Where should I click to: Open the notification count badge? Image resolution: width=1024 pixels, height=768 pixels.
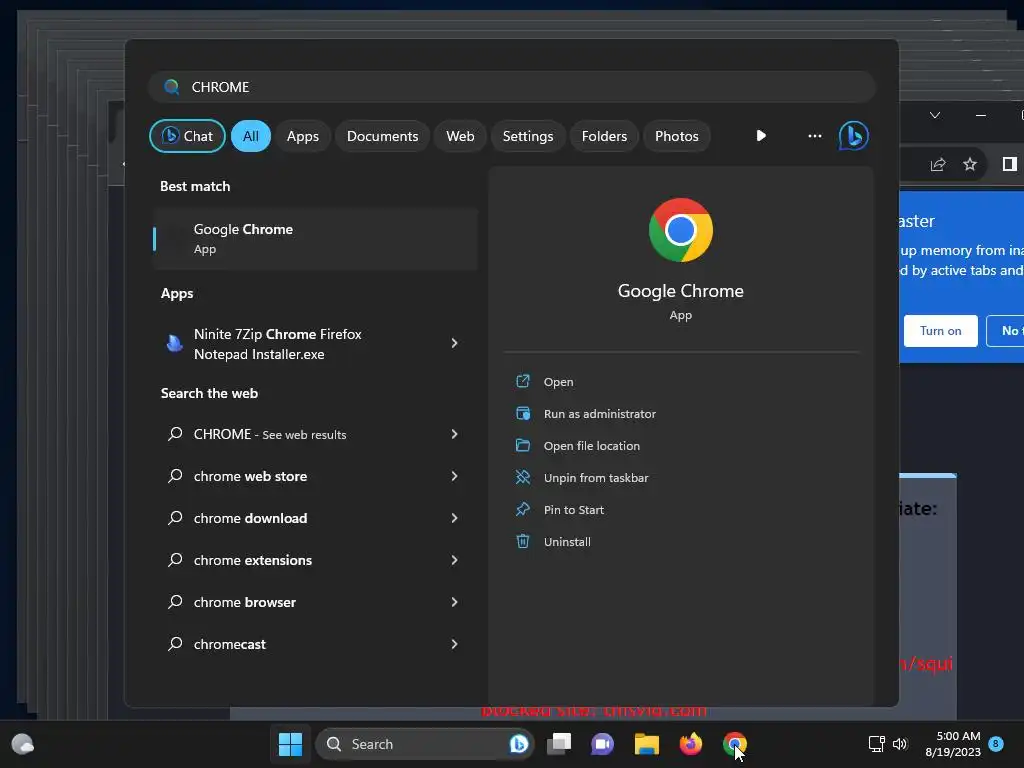point(996,743)
